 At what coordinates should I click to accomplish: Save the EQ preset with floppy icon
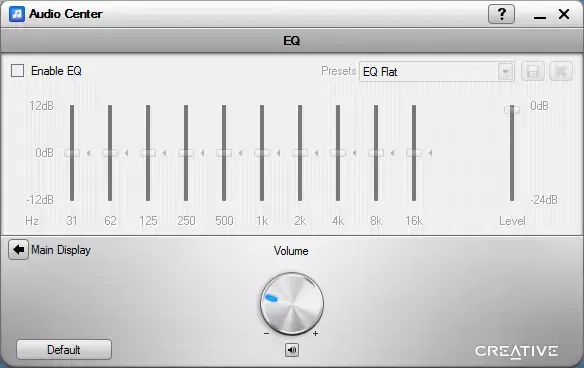coord(533,71)
